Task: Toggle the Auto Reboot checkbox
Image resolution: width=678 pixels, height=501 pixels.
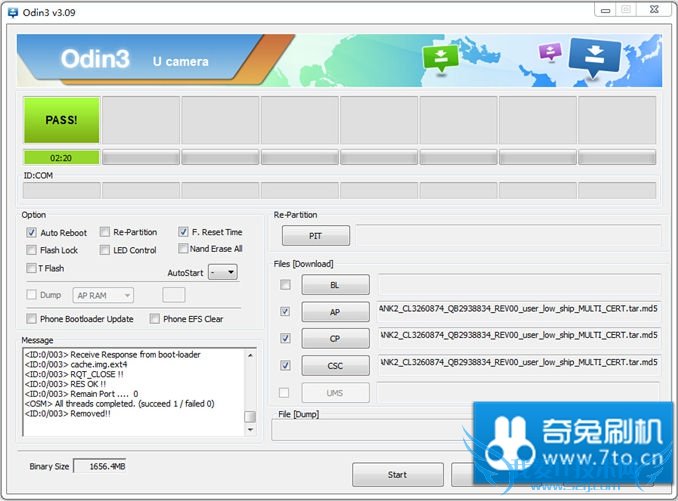Action: 31,233
